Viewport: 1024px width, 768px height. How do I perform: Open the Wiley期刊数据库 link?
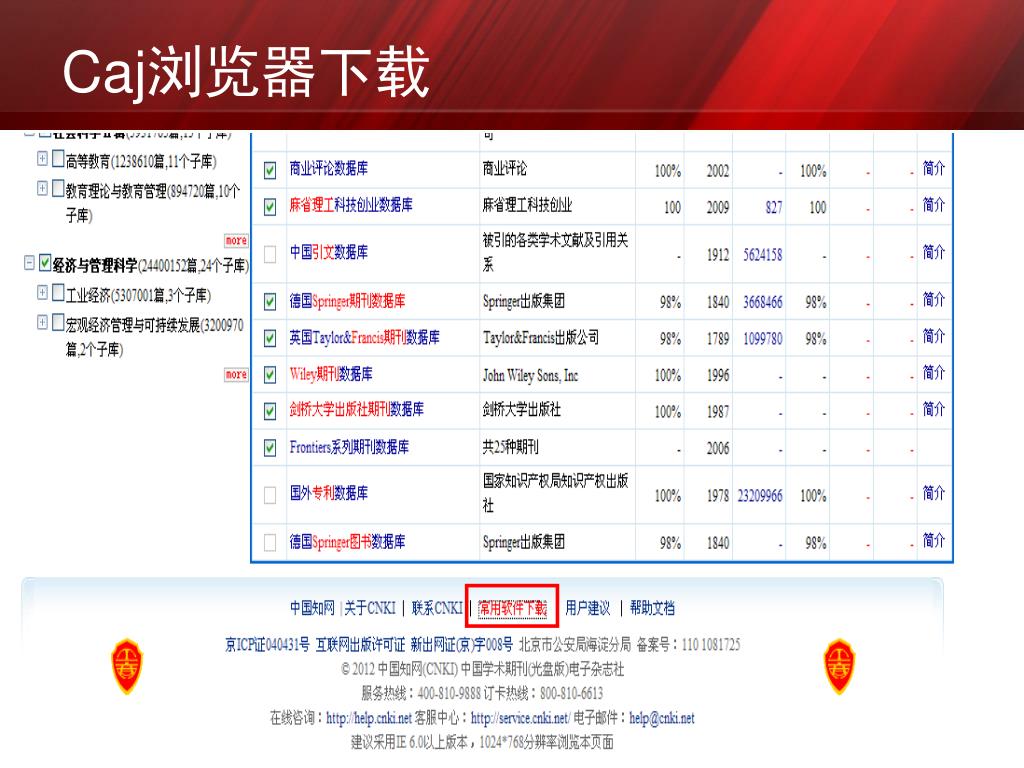point(331,374)
